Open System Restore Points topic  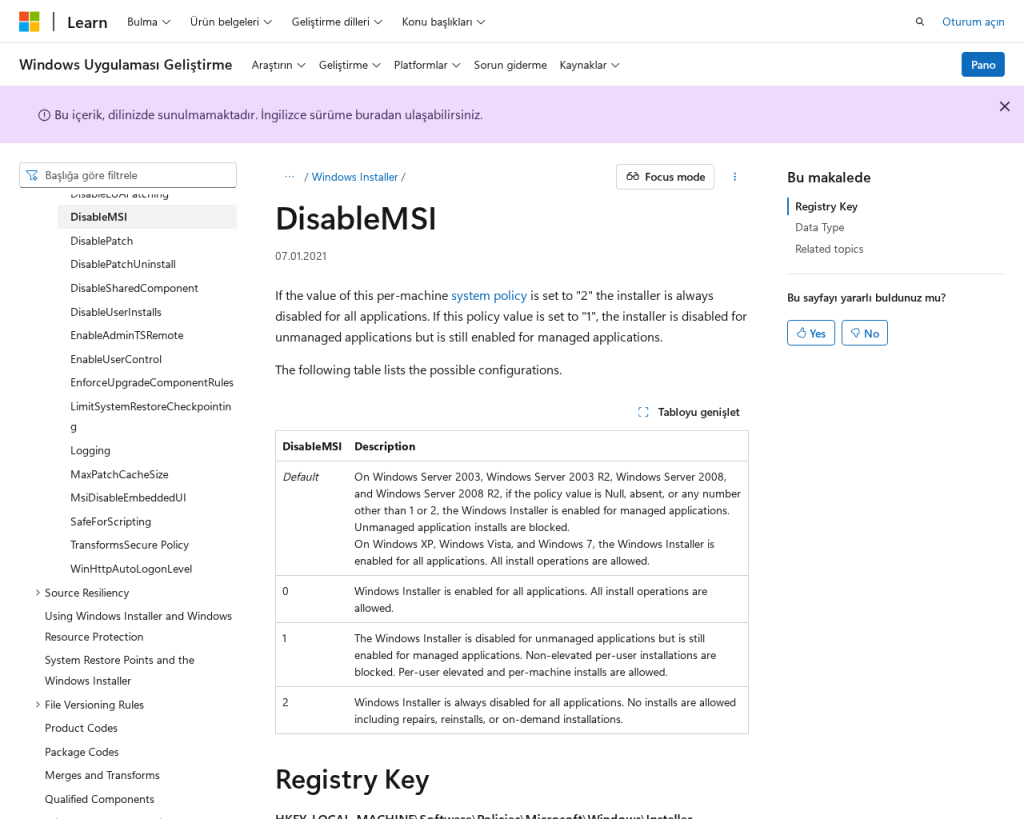[120, 670]
